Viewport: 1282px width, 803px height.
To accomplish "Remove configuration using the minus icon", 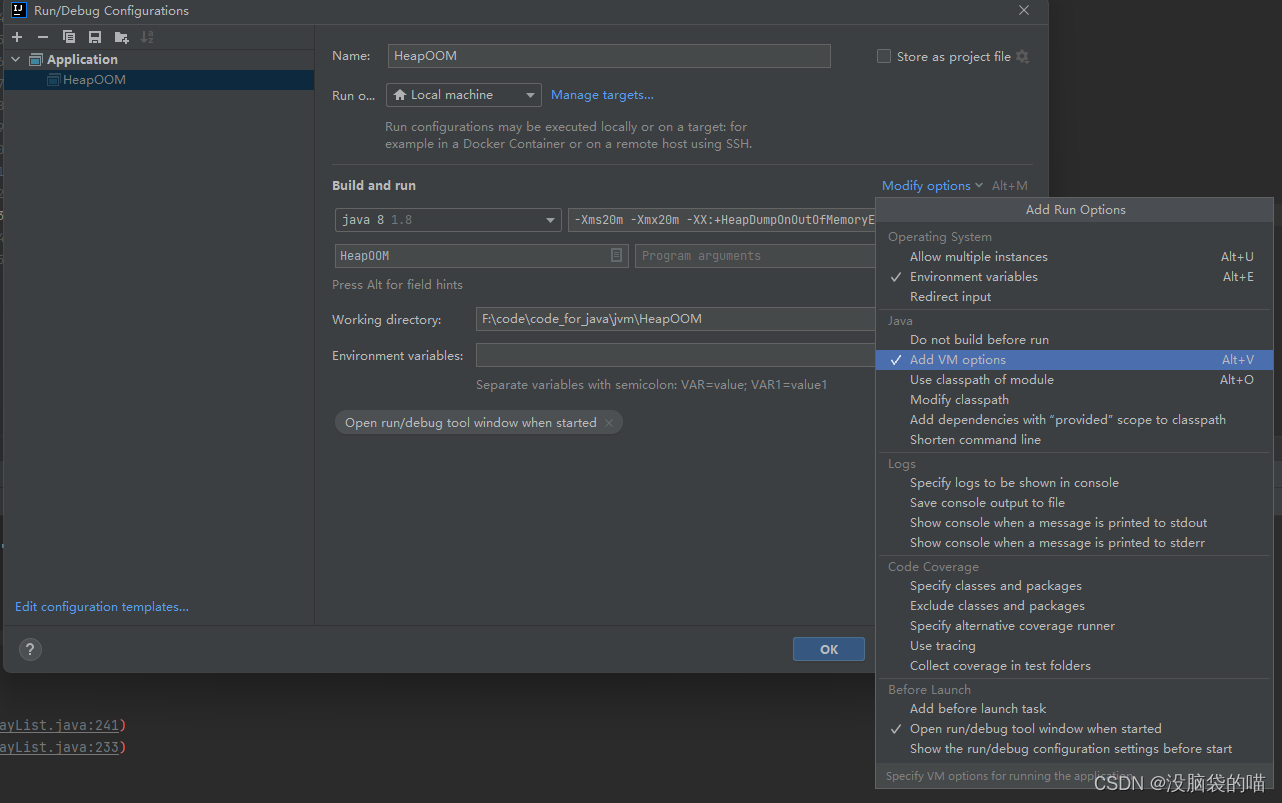I will (x=43, y=37).
